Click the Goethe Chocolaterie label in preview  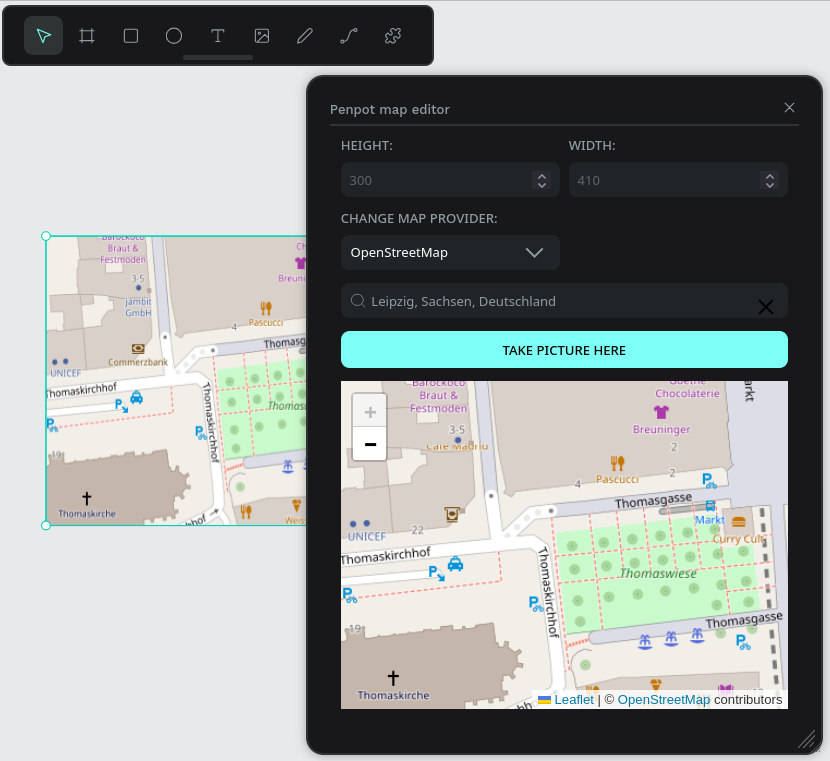click(687, 388)
